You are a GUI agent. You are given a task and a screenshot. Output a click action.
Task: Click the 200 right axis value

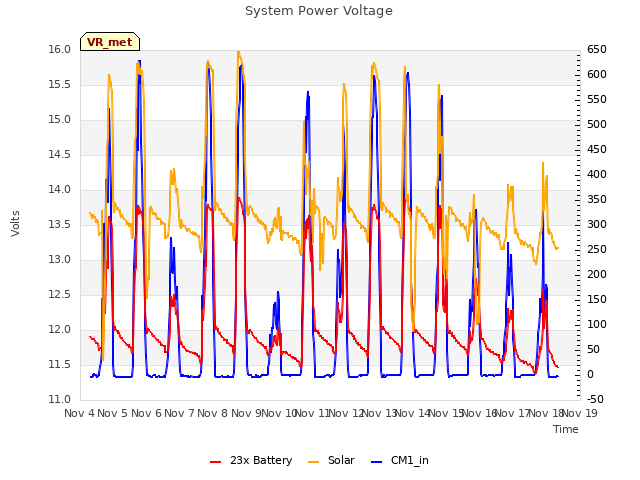coord(597,274)
